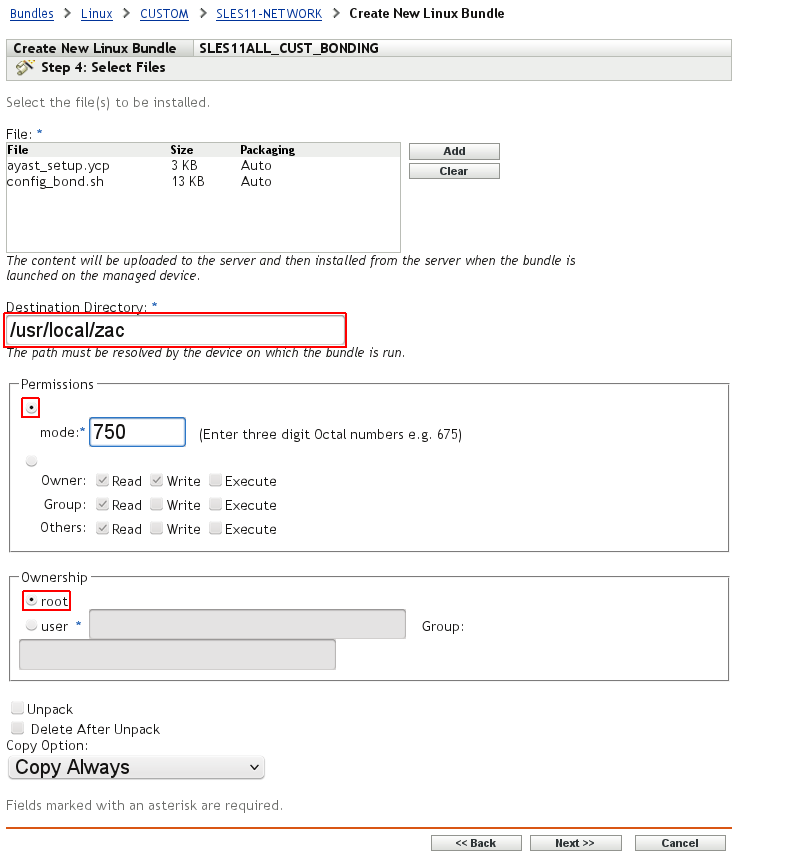This screenshot has width=803, height=857.
Task: Enable Delete After Unpack checkbox
Action: (17, 727)
